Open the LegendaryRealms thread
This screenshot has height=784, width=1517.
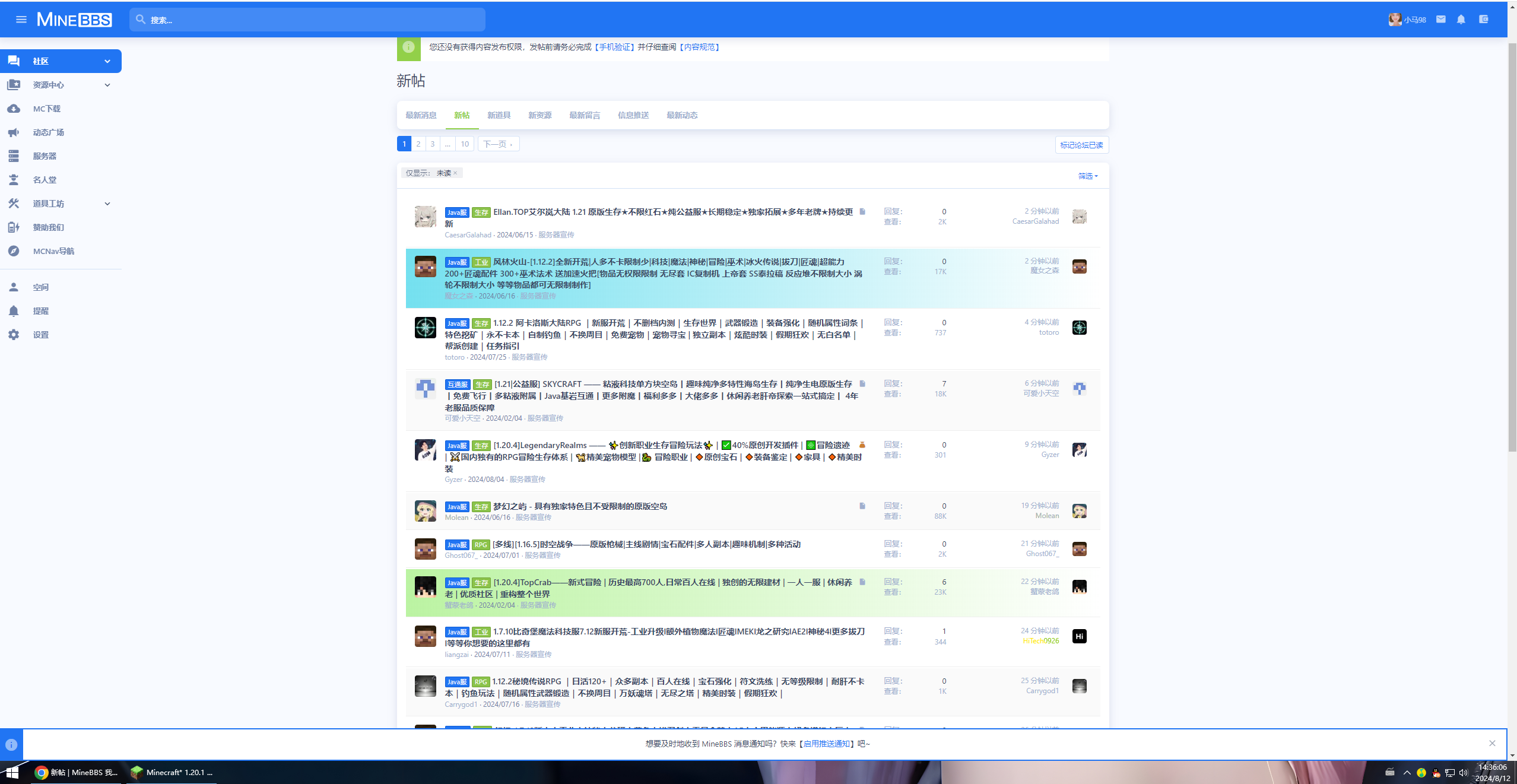[x=653, y=456]
